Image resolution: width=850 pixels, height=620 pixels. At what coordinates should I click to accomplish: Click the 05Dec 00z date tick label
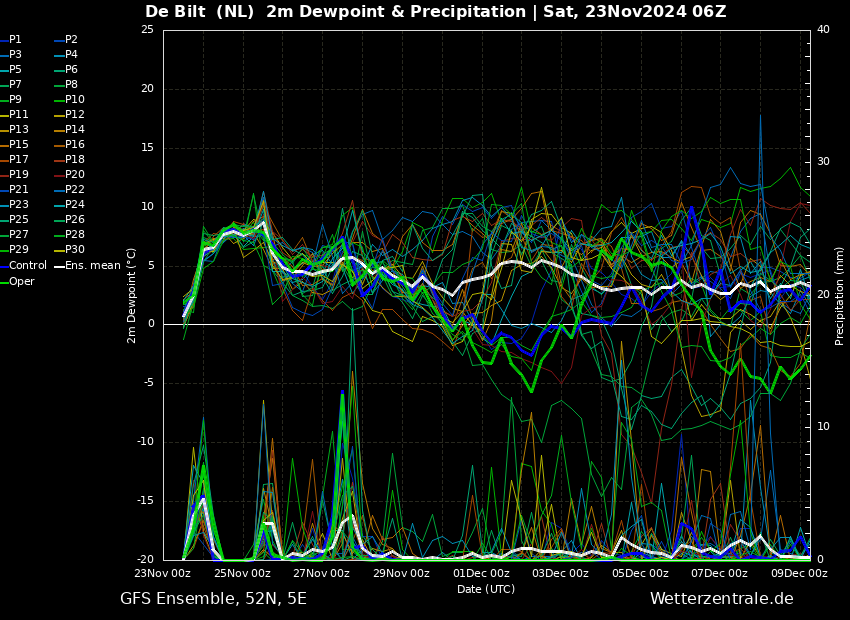point(641,573)
